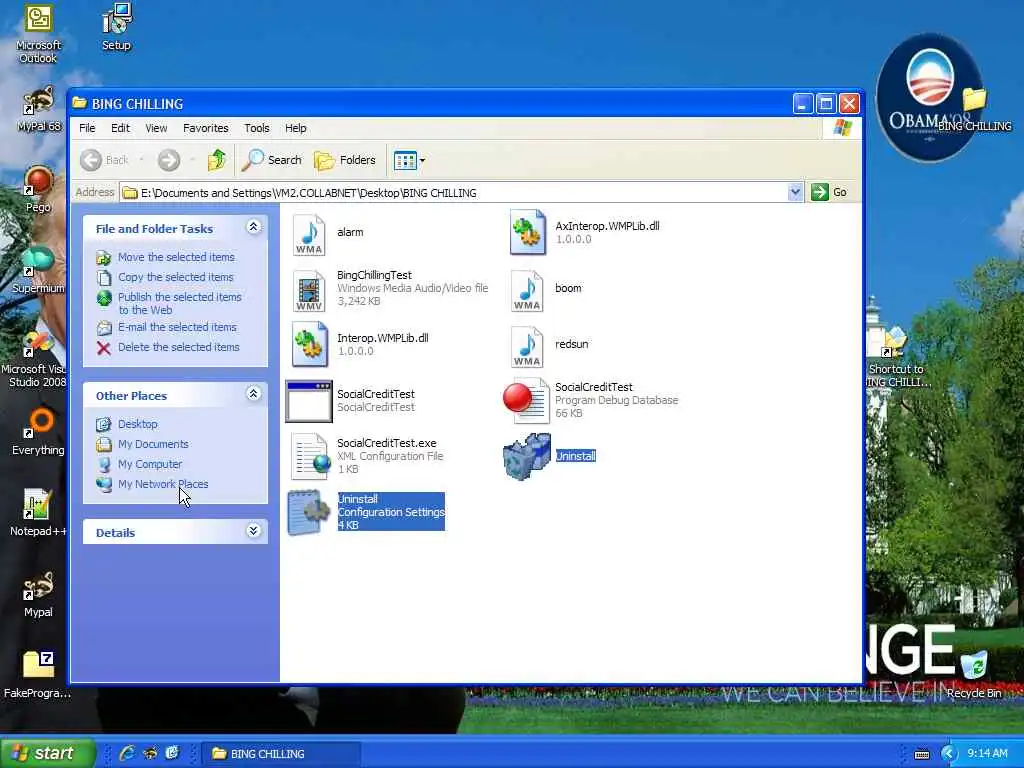This screenshot has height=768, width=1024.
Task: Select the Recycle Bin desktop icon
Action: point(974,675)
